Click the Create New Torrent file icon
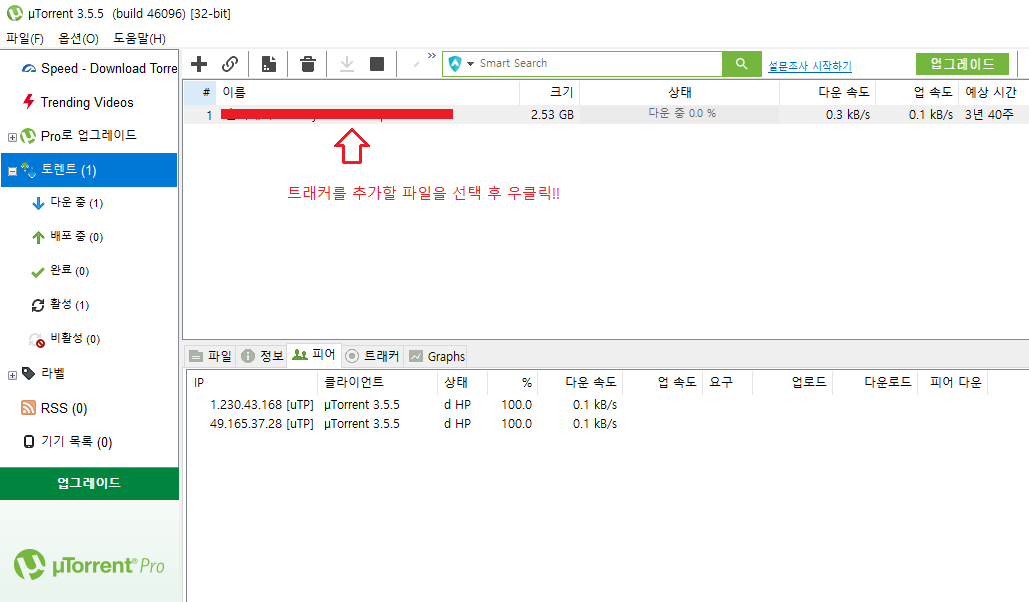This screenshot has height=602, width=1029. coord(269,64)
